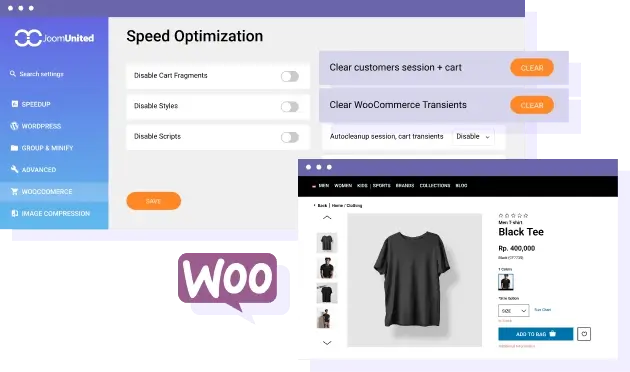630x372 pixels.
Task: Open the Advanced section
Action: 39,170
